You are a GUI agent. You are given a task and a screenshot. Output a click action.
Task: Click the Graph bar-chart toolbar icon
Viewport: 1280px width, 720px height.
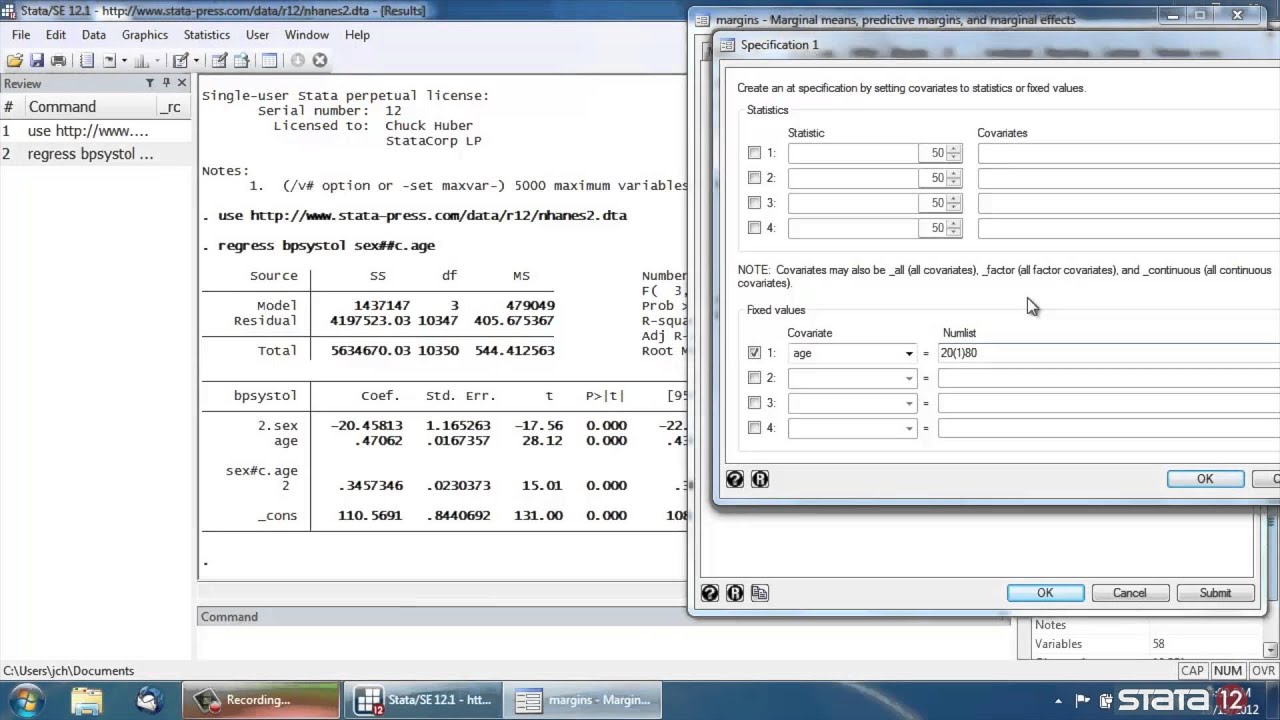(141, 60)
